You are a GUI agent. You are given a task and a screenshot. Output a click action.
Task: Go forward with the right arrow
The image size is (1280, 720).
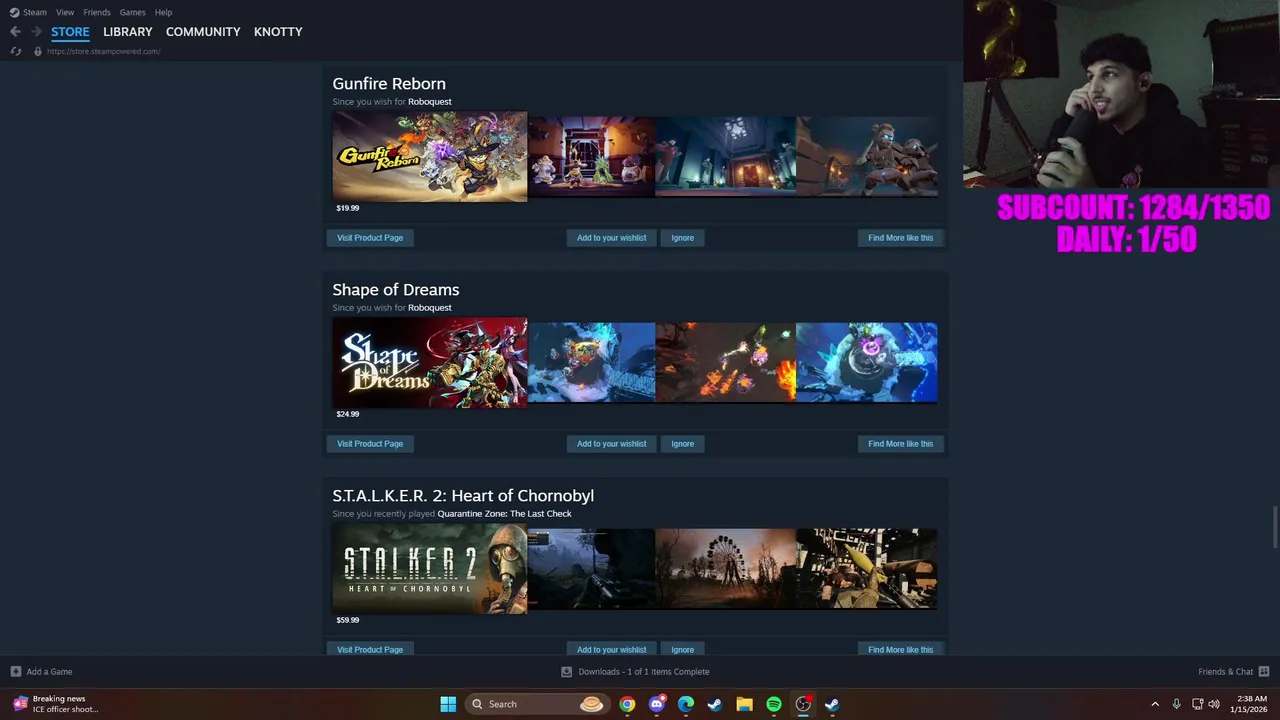(x=36, y=32)
